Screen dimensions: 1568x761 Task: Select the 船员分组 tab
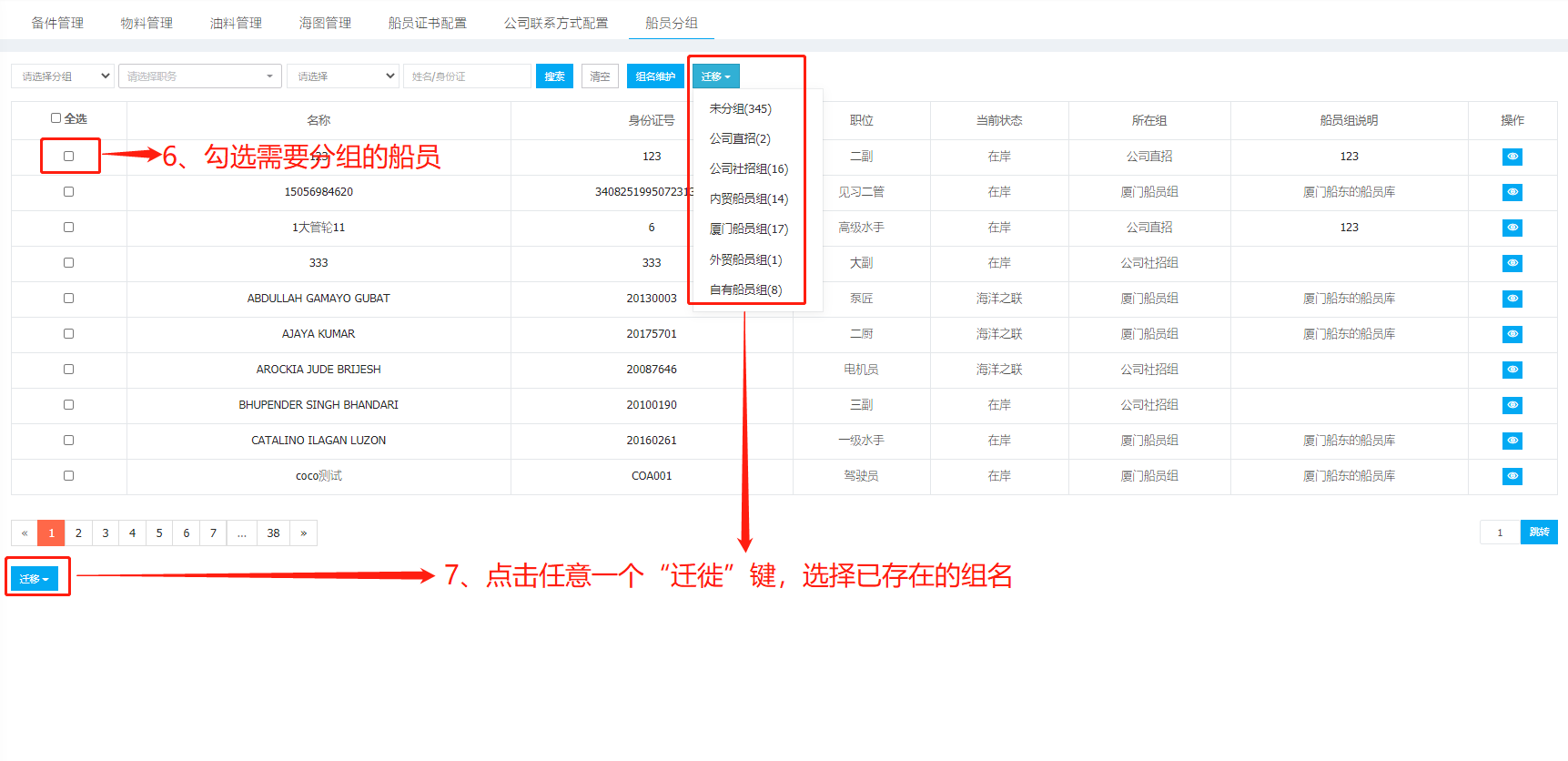pyautogui.click(x=672, y=23)
